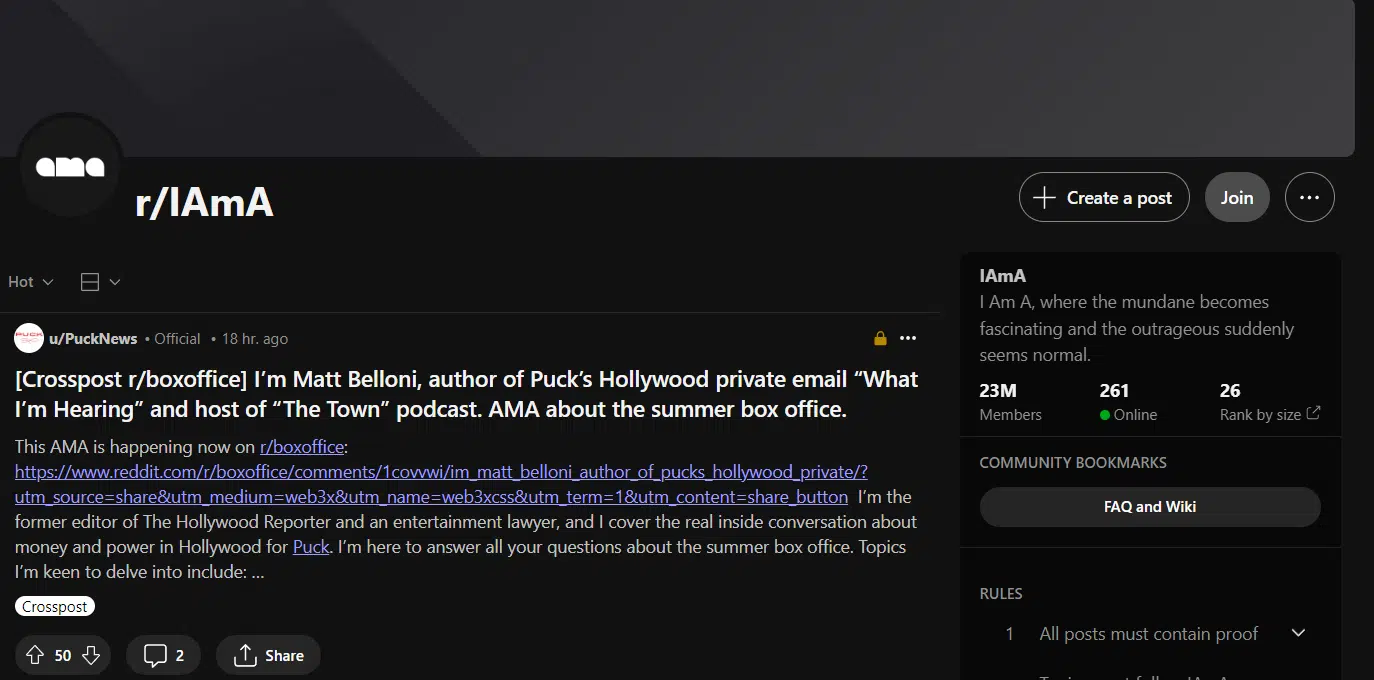The width and height of the screenshot is (1374, 680).
Task: Join the IAmA community
Action: point(1237,197)
